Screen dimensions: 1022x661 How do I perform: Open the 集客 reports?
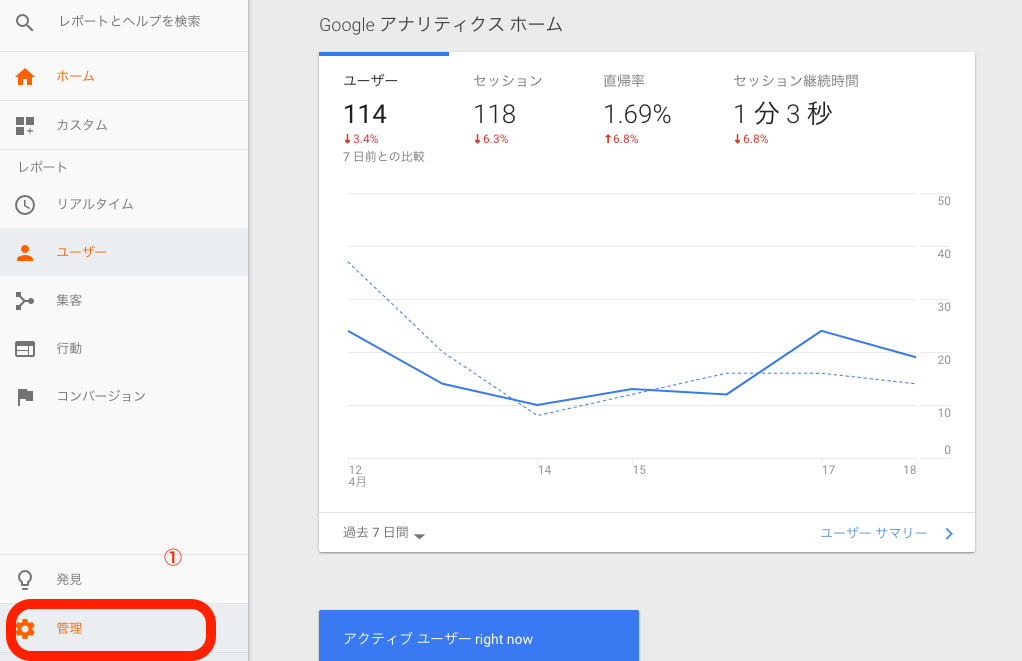click(124, 301)
